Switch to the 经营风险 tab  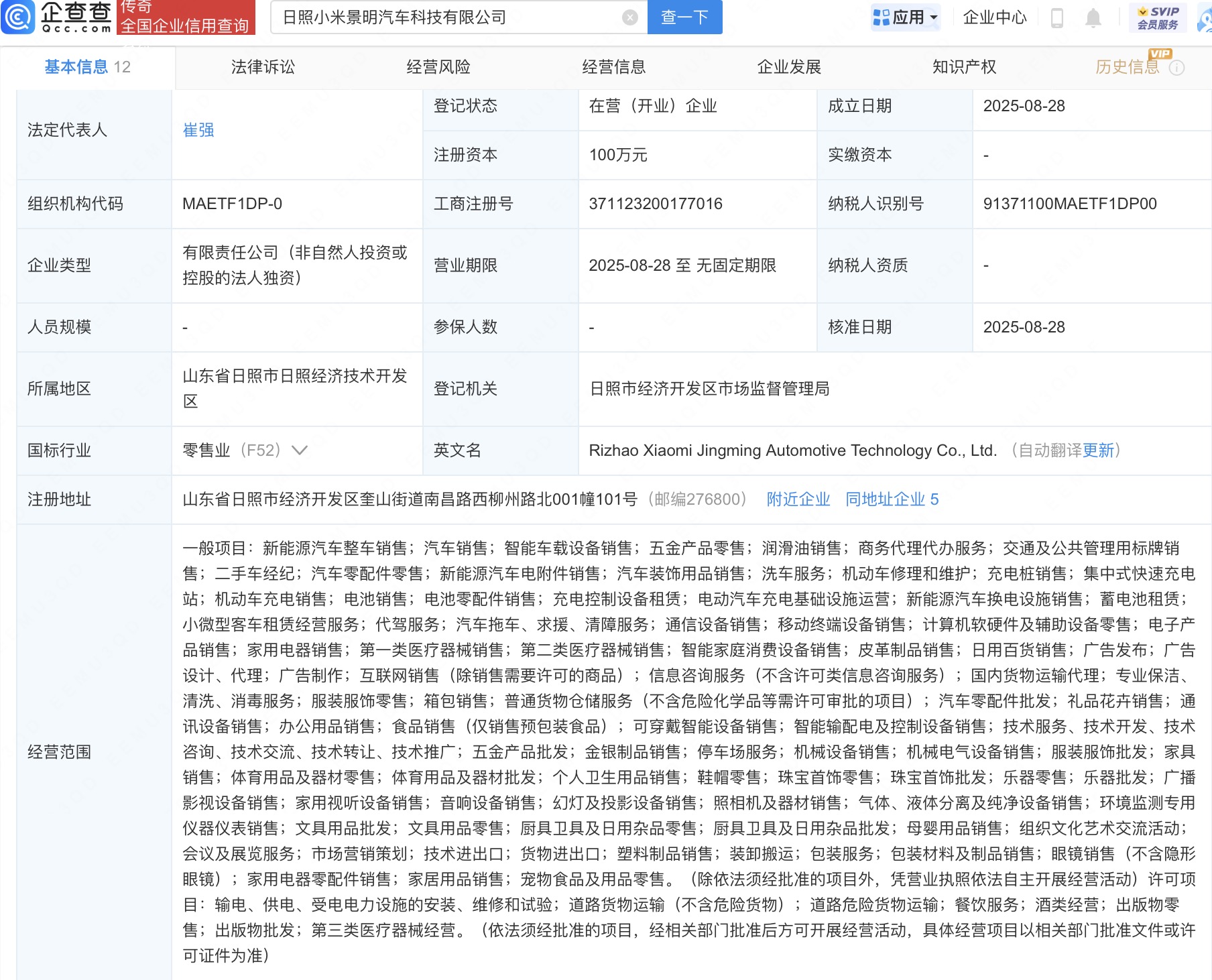tap(438, 67)
